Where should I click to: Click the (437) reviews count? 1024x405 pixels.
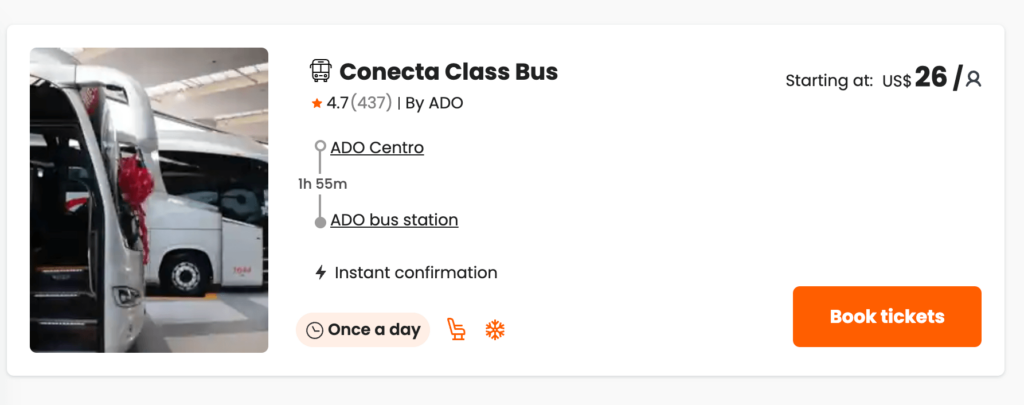click(x=370, y=103)
